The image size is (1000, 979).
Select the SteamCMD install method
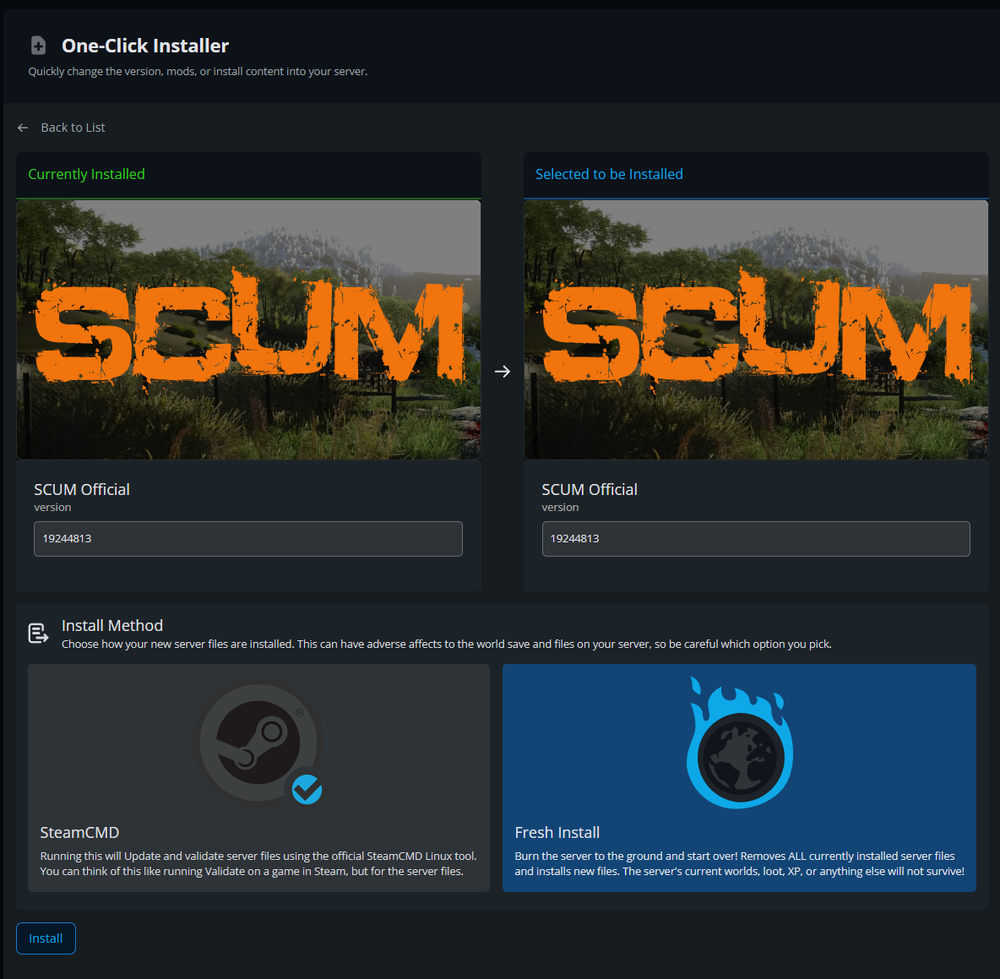(x=259, y=778)
